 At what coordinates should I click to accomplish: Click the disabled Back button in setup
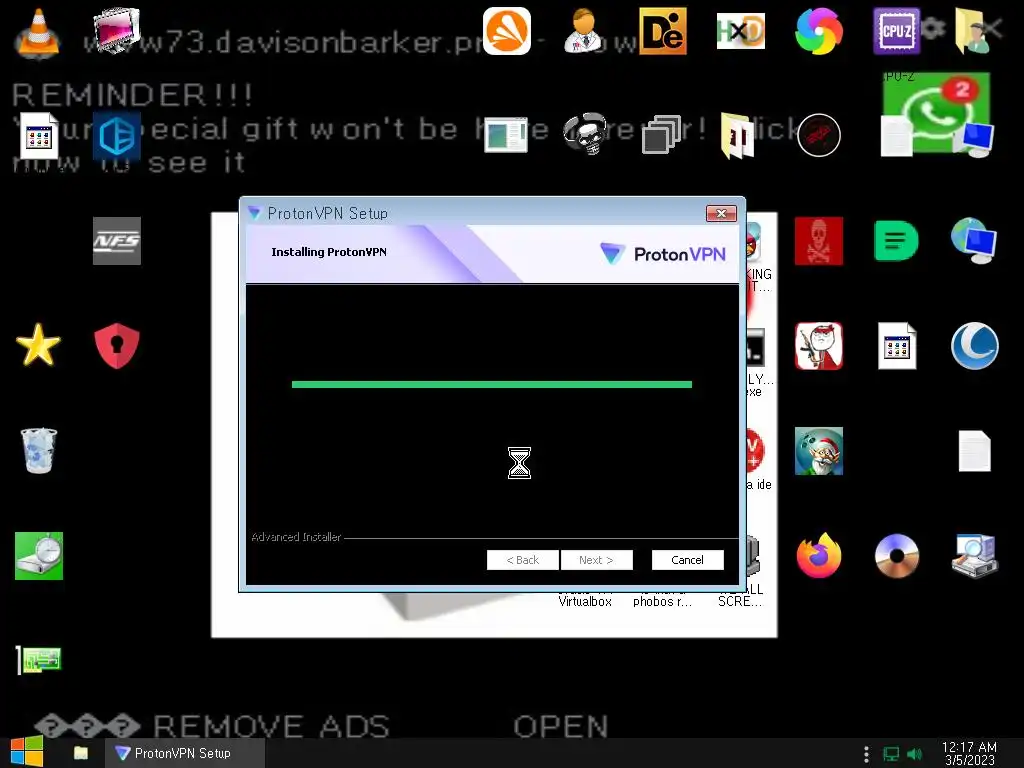522,560
